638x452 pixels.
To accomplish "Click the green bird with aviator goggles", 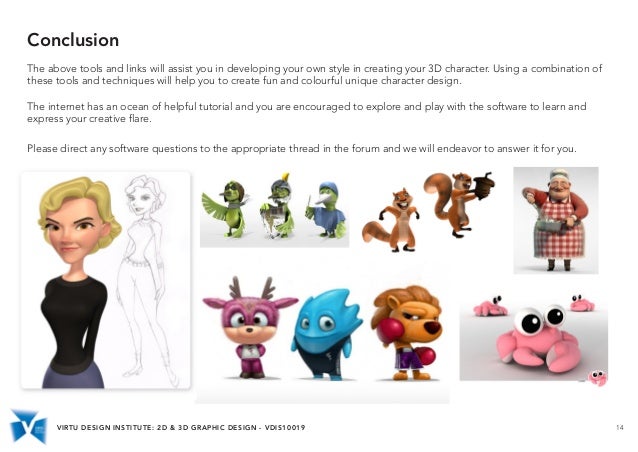I will [x=227, y=208].
